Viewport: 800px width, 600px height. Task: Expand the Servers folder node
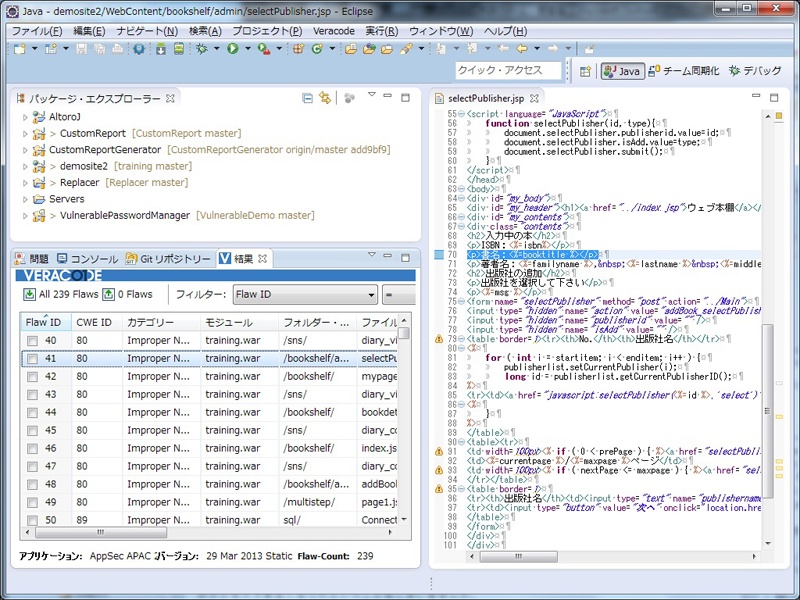point(25,199)
